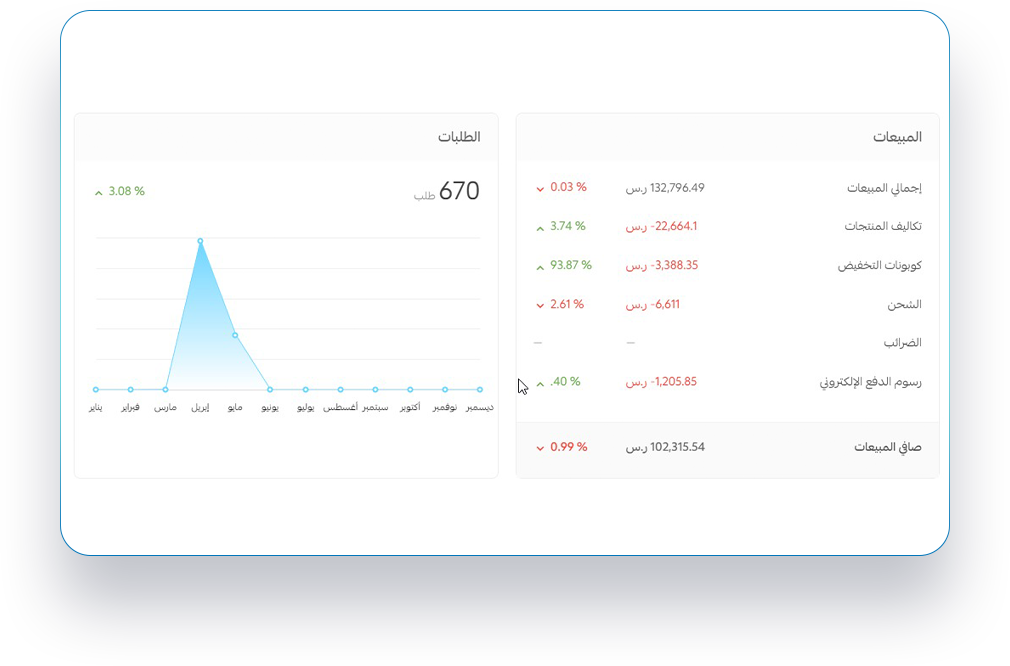Click the الضرائب row label

[902, 343]
